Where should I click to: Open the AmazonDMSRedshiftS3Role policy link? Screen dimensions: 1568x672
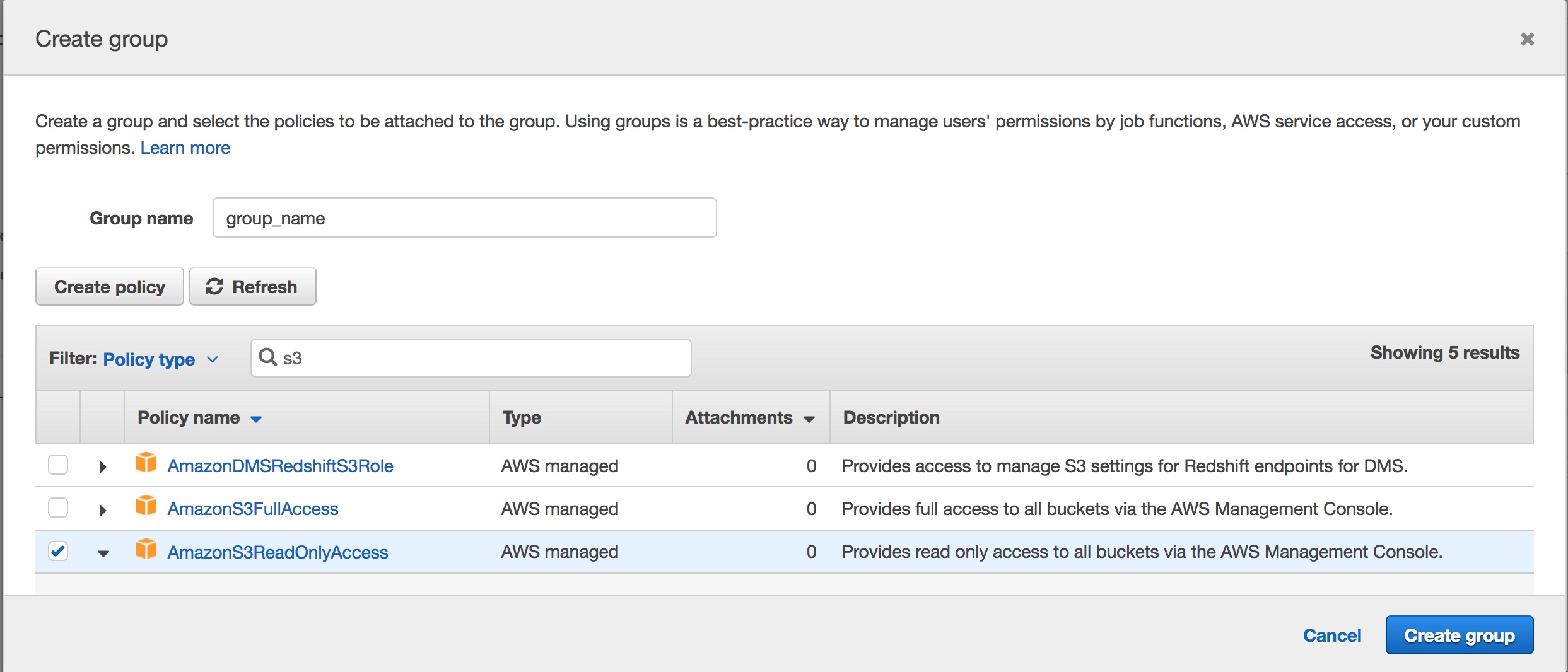[280, 466]
